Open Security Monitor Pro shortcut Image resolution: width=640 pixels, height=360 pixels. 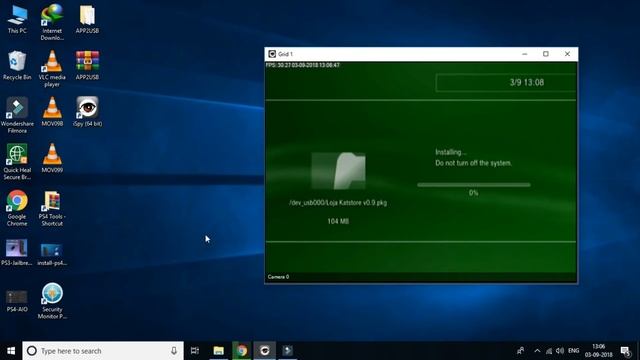click(52, 301)
